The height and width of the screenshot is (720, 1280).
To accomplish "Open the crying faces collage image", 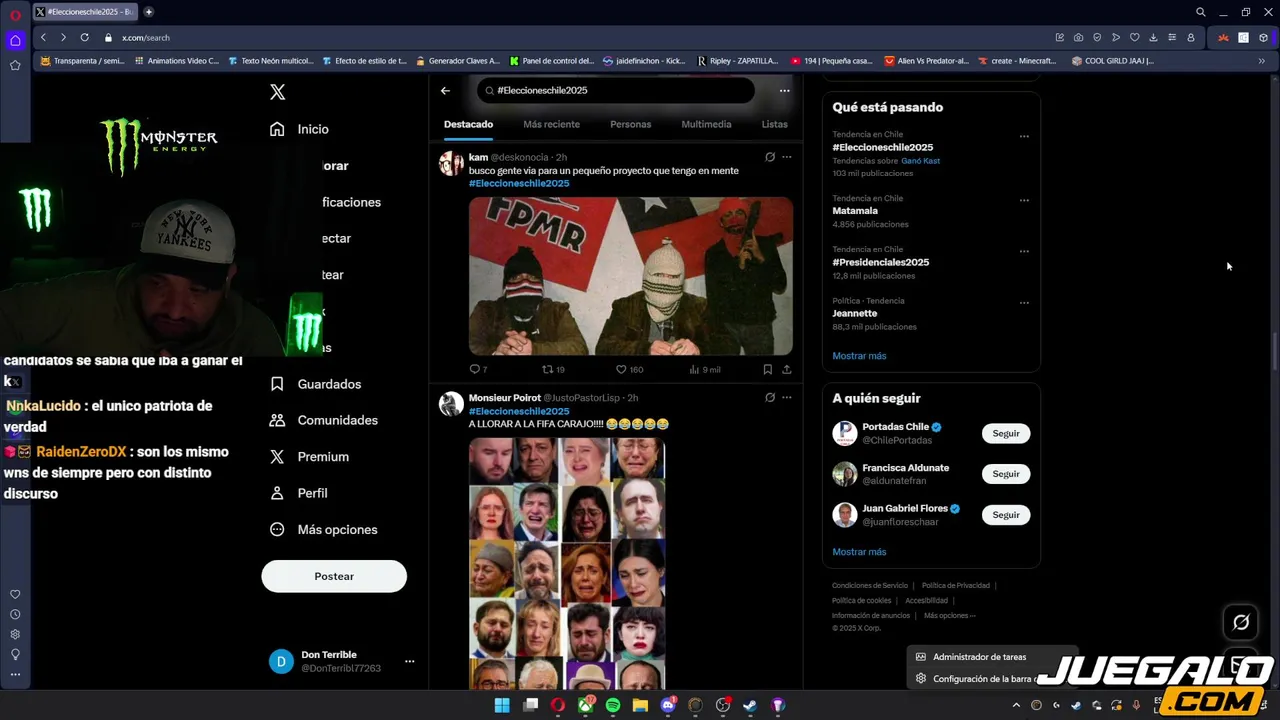I will [567, 563].
